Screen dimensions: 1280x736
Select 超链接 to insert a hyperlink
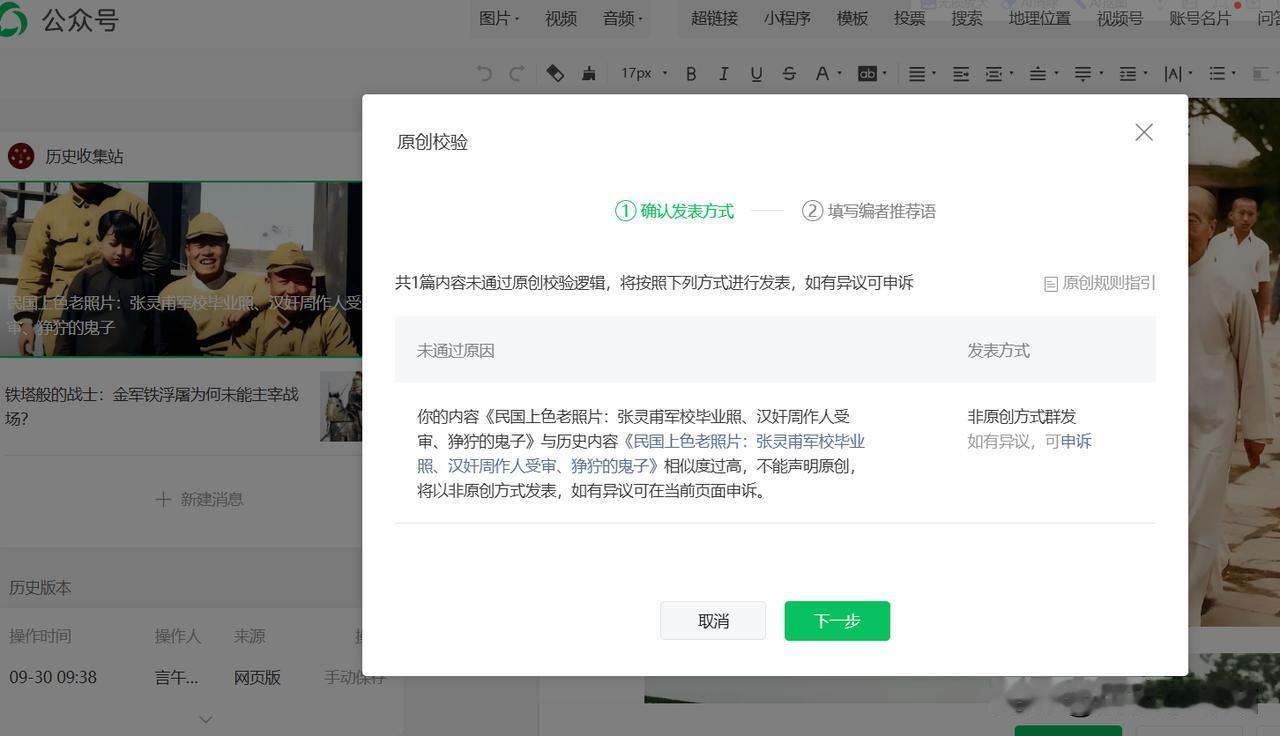click(714, 18)
